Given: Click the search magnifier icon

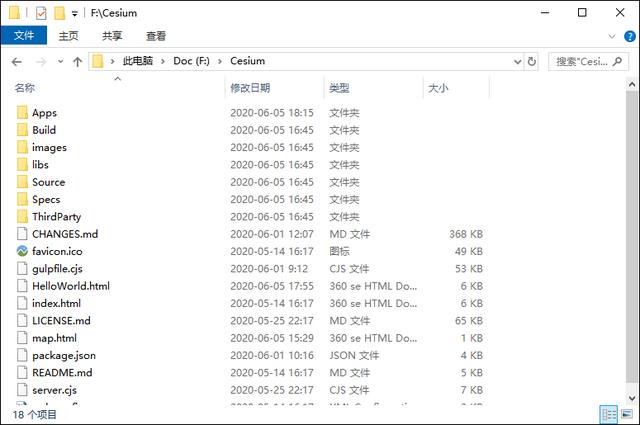Looking at the screenshot, I should pyautogui.click(x=617, y=62).
